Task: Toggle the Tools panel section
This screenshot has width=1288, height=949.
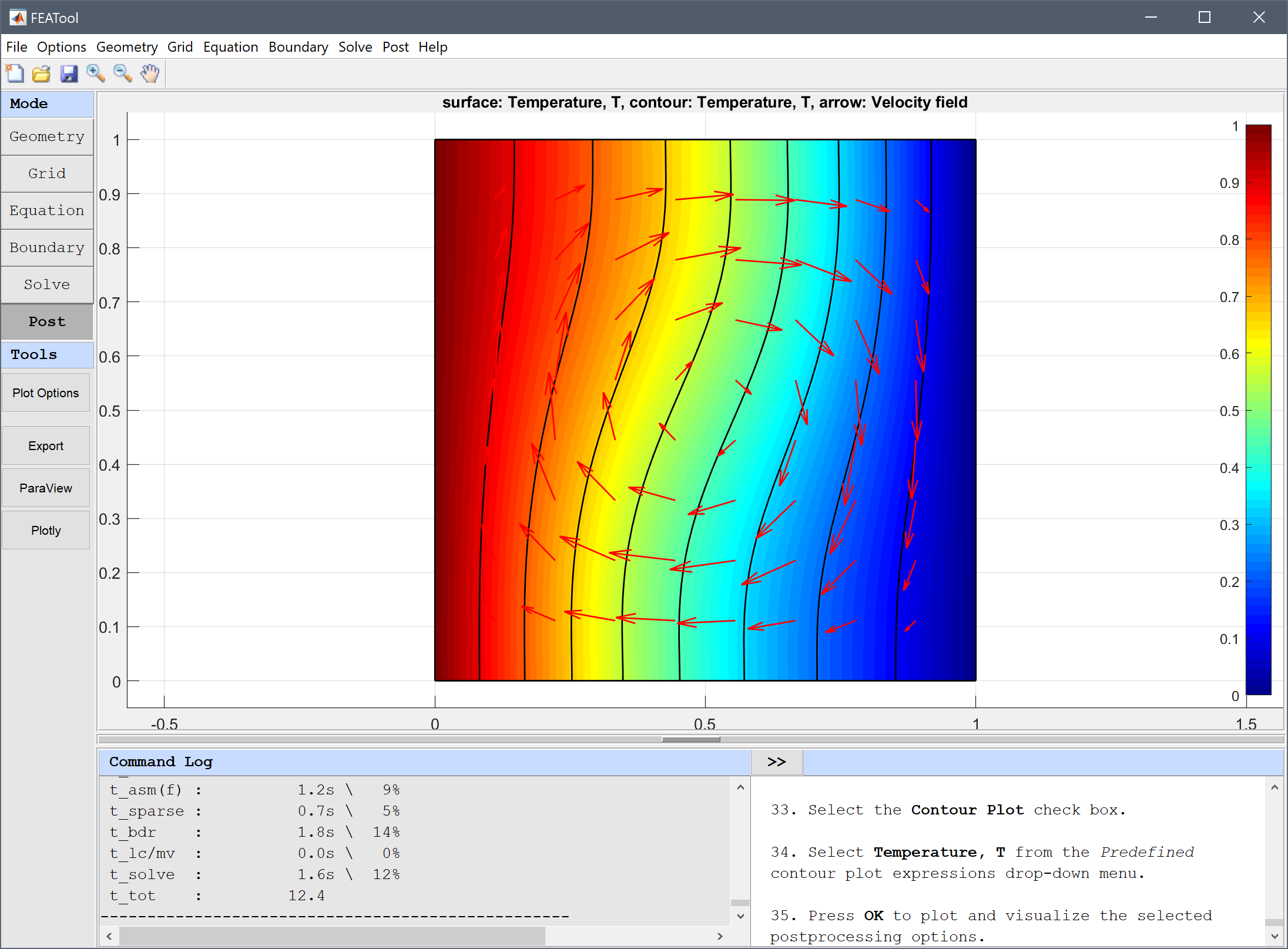Action: click(47, 354)
